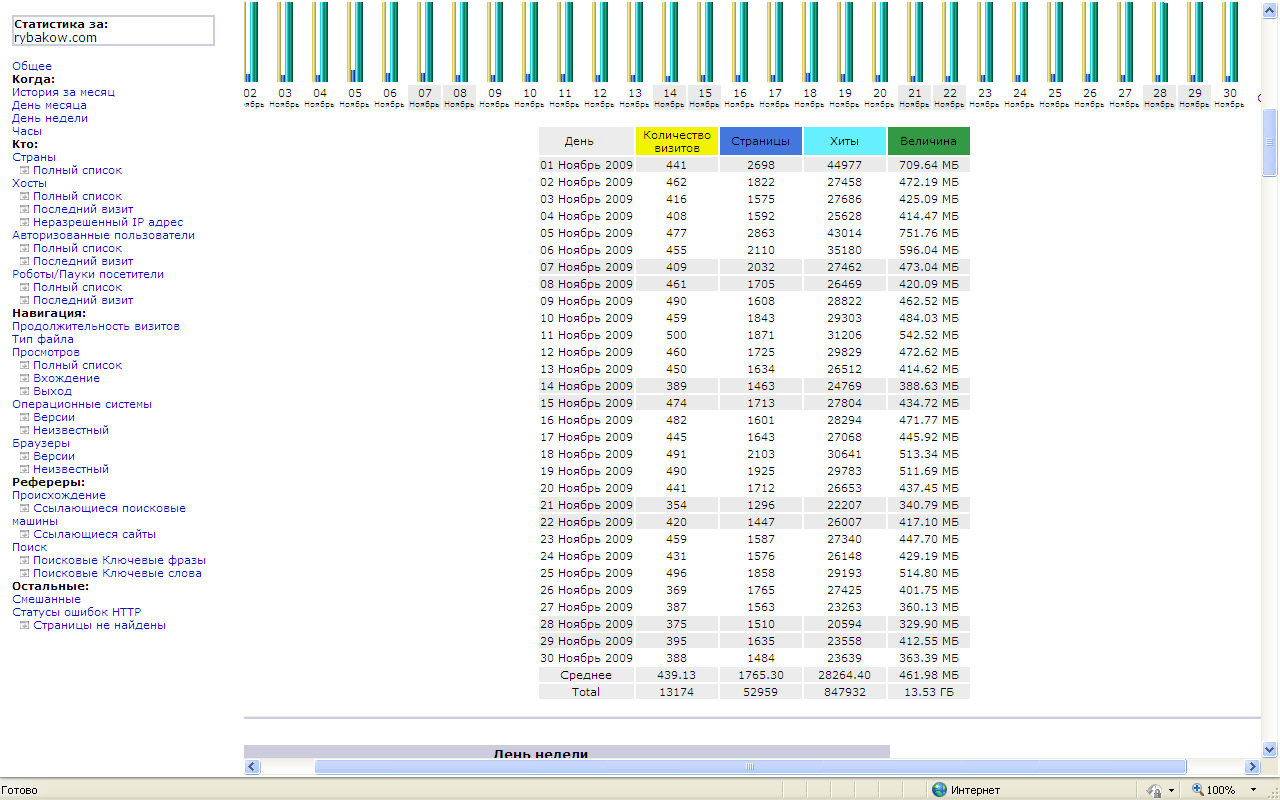This screenshot has height=800, width=1280.
Task: Click the Internet zone globe icon
Action: click(x=939, y=790)
